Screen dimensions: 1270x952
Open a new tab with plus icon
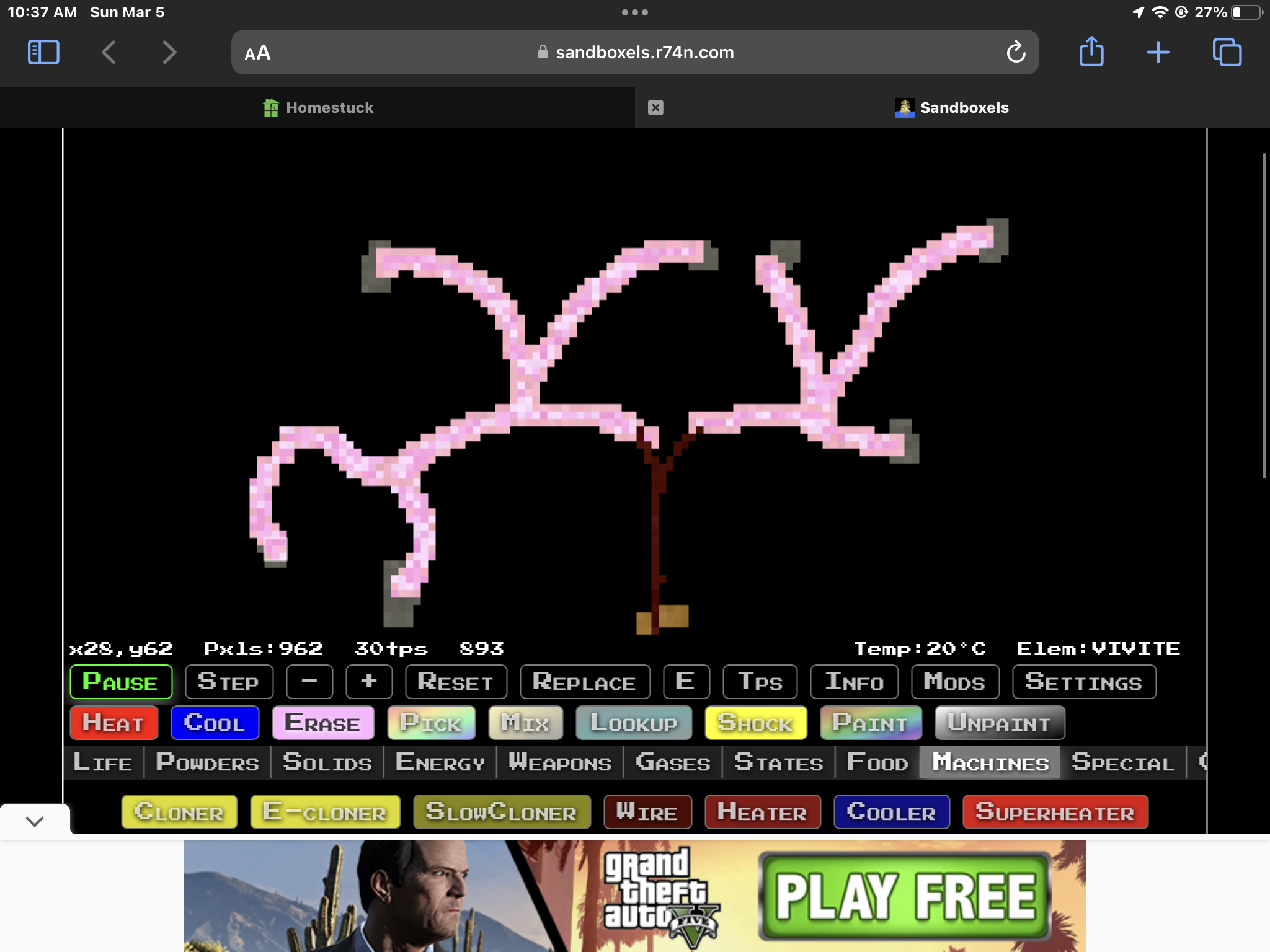(1158, 52)
